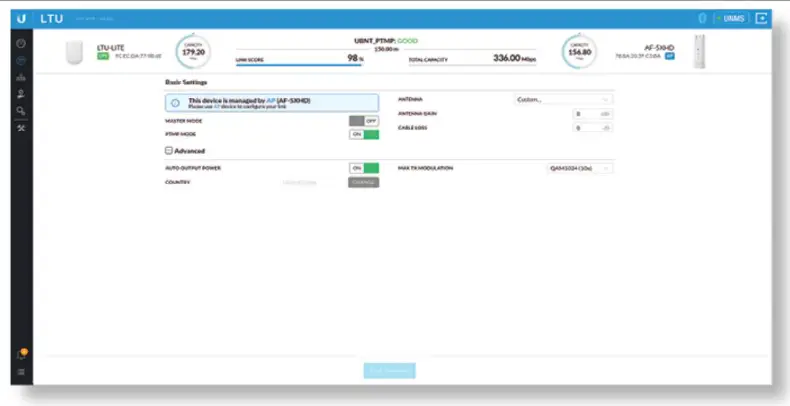Collapse the Advanced section
This screenshot has width=790, height=406.
pos(169,151)
